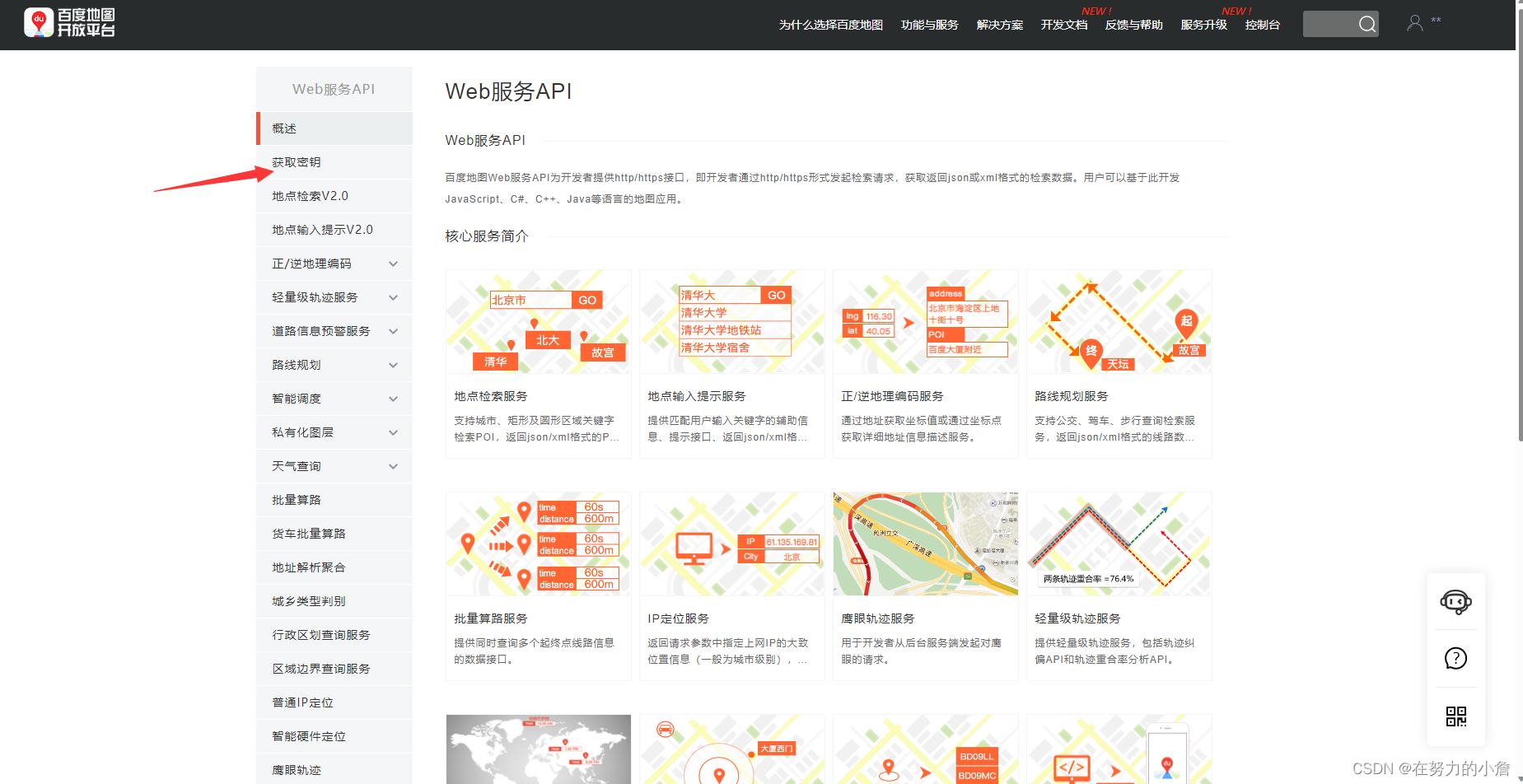
Task: Expand 天气查询 sidebar chevron
Action: [394, 466]
